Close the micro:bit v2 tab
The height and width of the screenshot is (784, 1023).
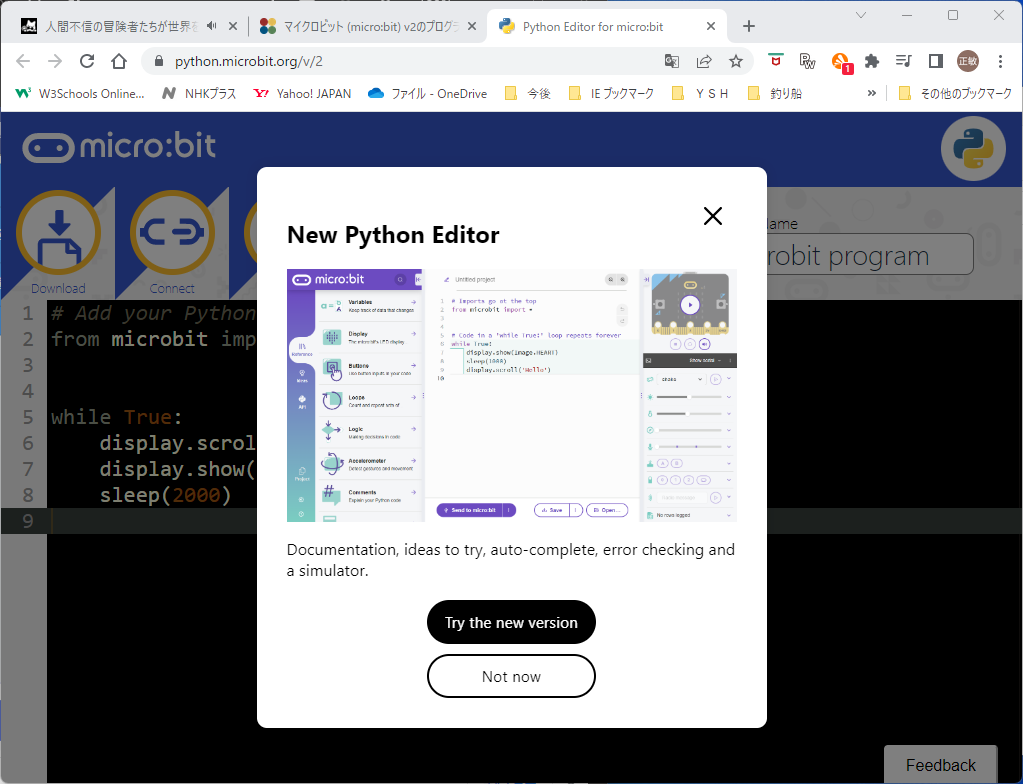pyautogui.click(x=472, y=26)
